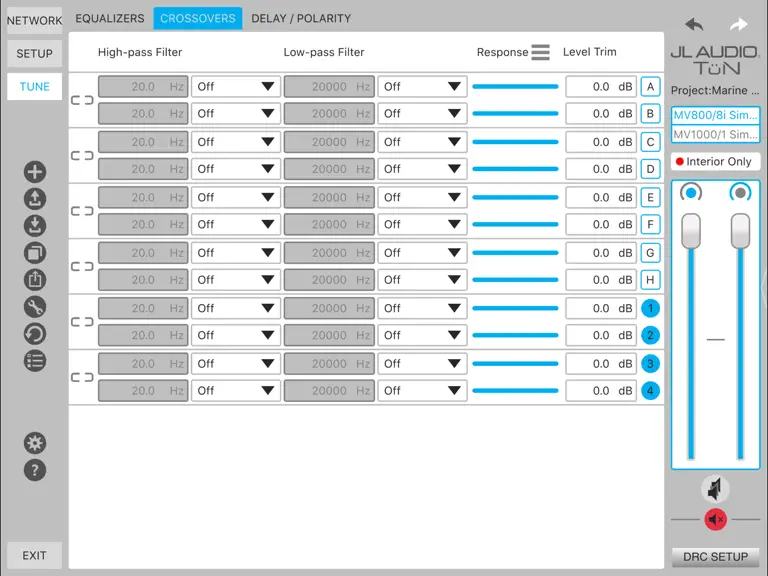Click the circular reset arrow icon
This screenshot has width=768, height=576.
pos(35,334)
